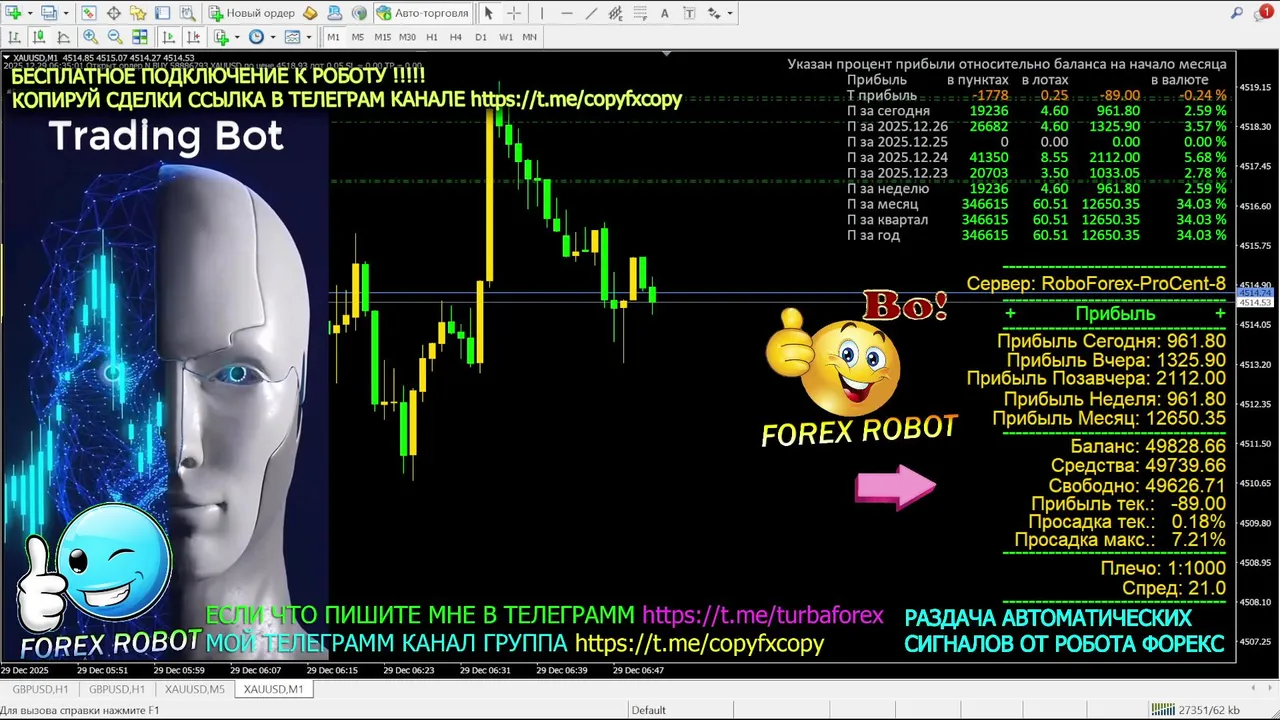Expand the arrows objects dropdown

coord(730,13)
